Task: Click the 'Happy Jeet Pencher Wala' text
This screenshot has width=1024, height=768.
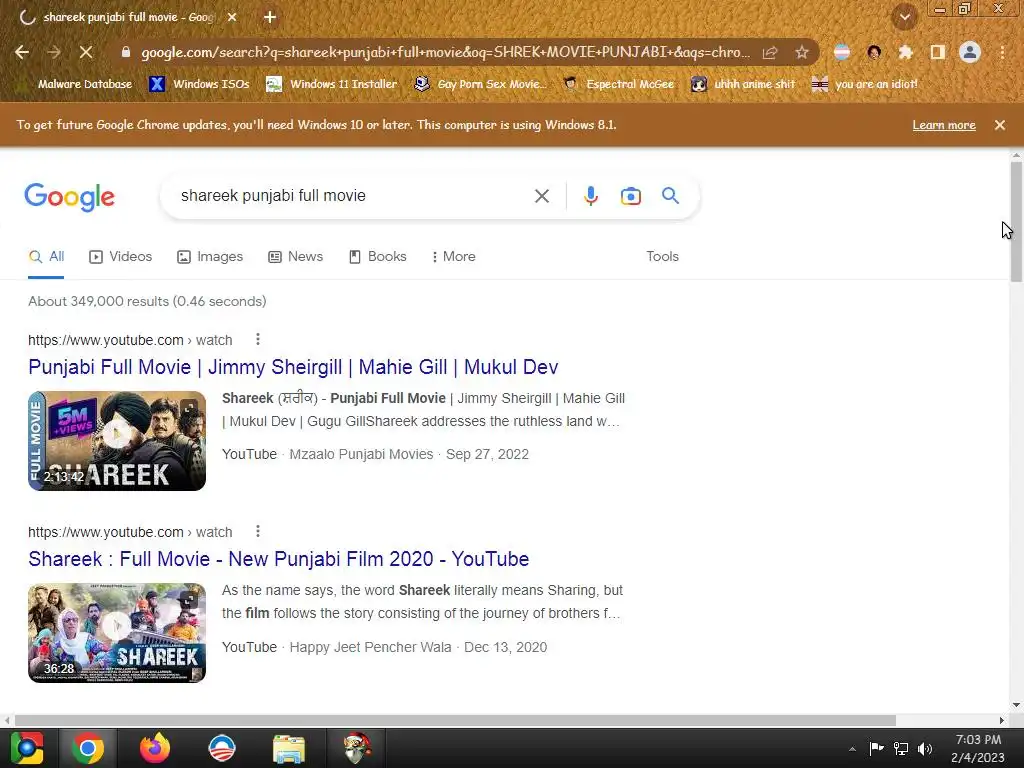Action: 370,647
